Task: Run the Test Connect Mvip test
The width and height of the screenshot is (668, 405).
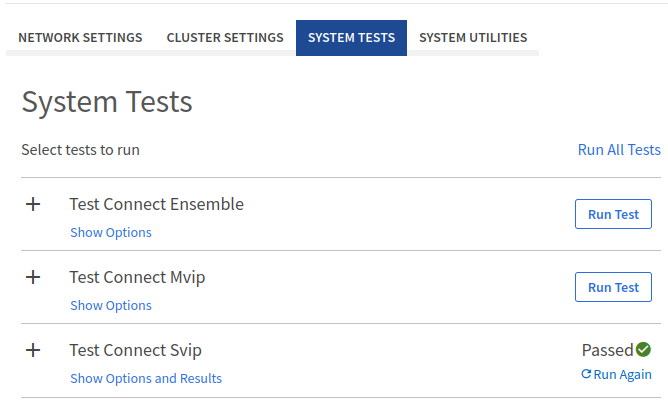Action: (x=613, y=287)
